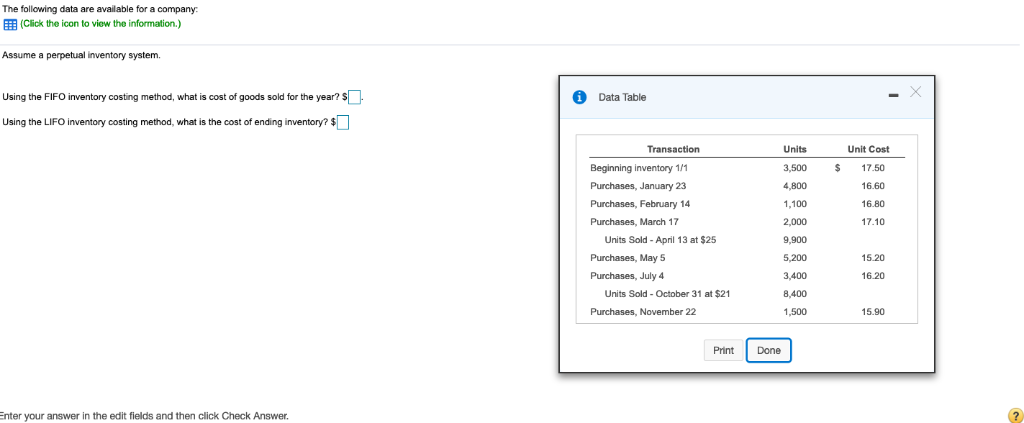Click the 16.60 unit cost value
Image resolution: width=1024 pixels, height=423 pixels.
coord(873,186)
